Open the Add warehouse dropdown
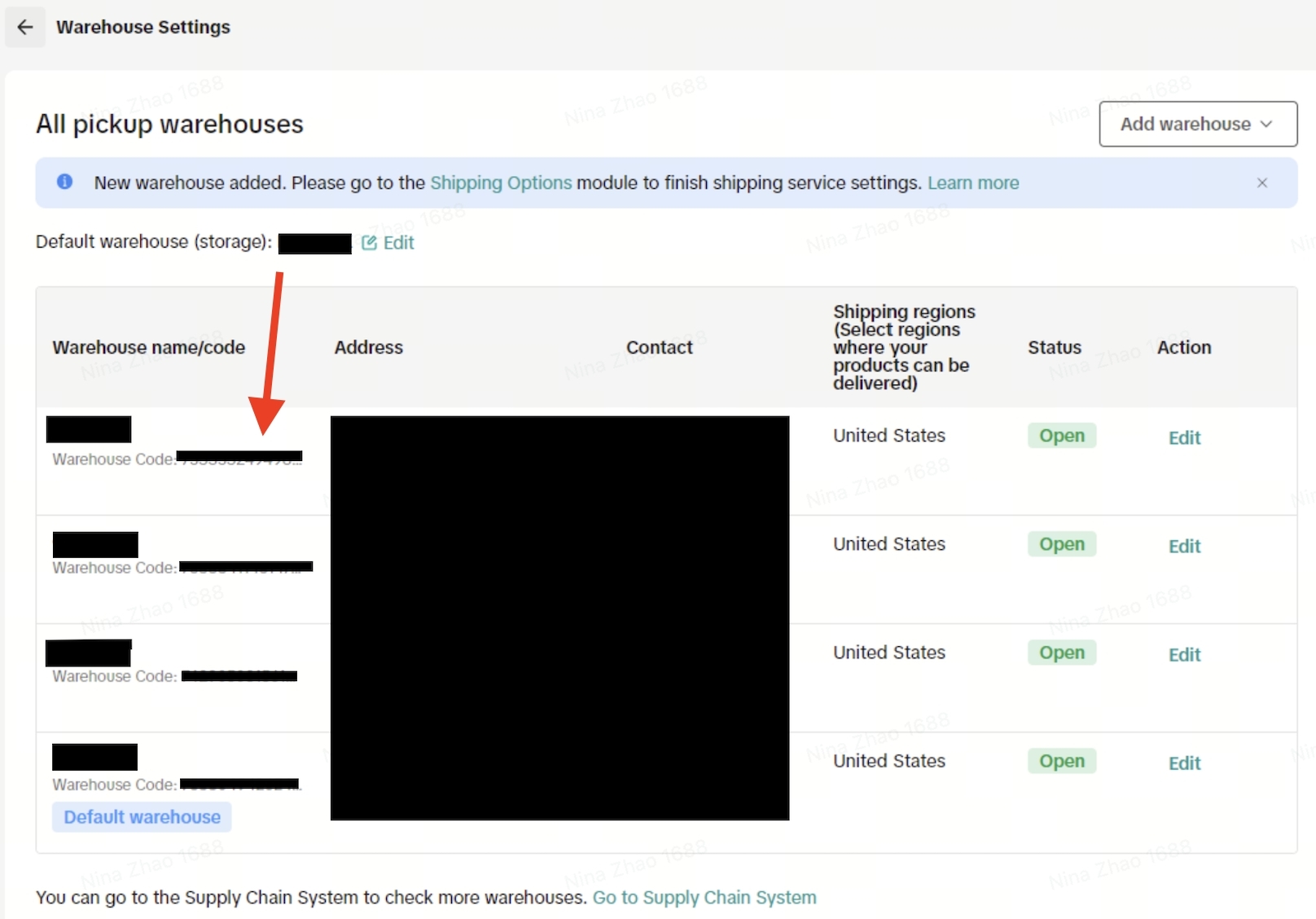Screen dimensions: 1316x919 pos(1197,124)
